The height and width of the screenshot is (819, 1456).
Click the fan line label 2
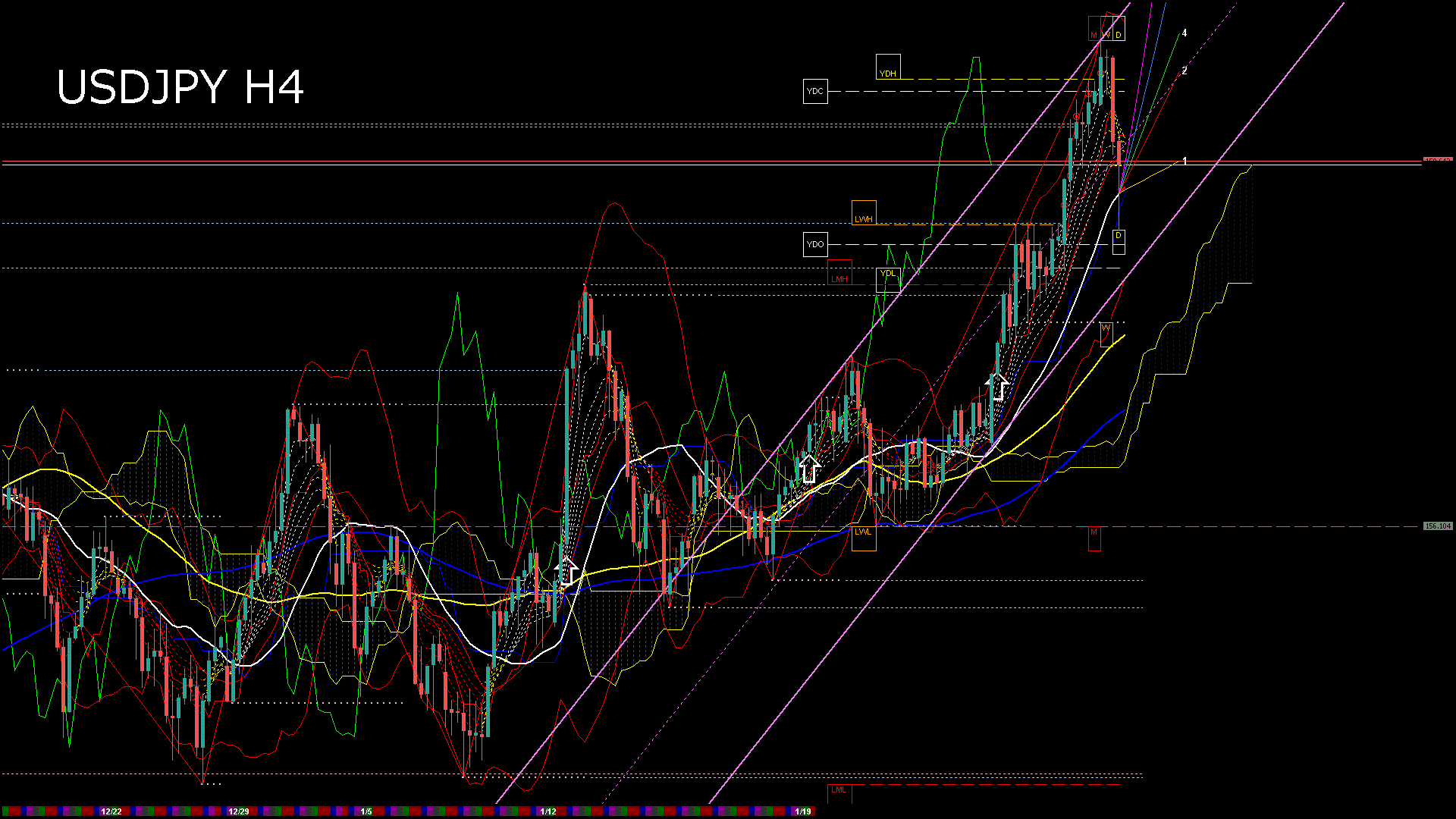(x=1185, y=71)
